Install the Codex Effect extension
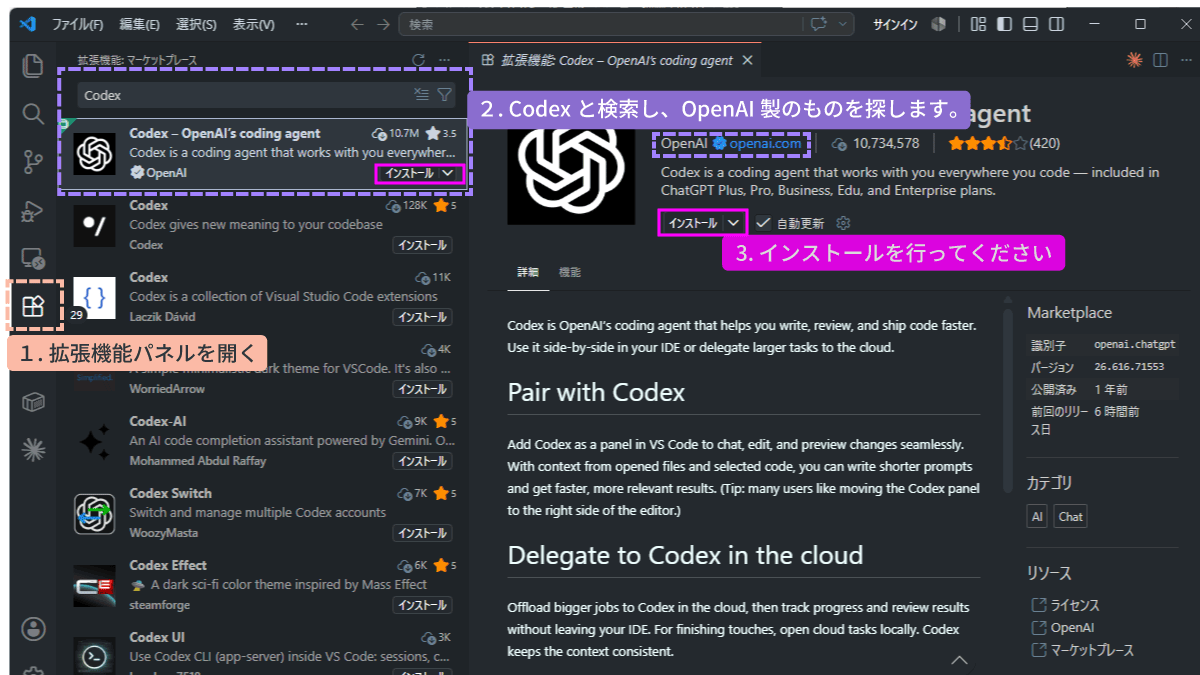The image size is (1200, 675). pos(422,605)
